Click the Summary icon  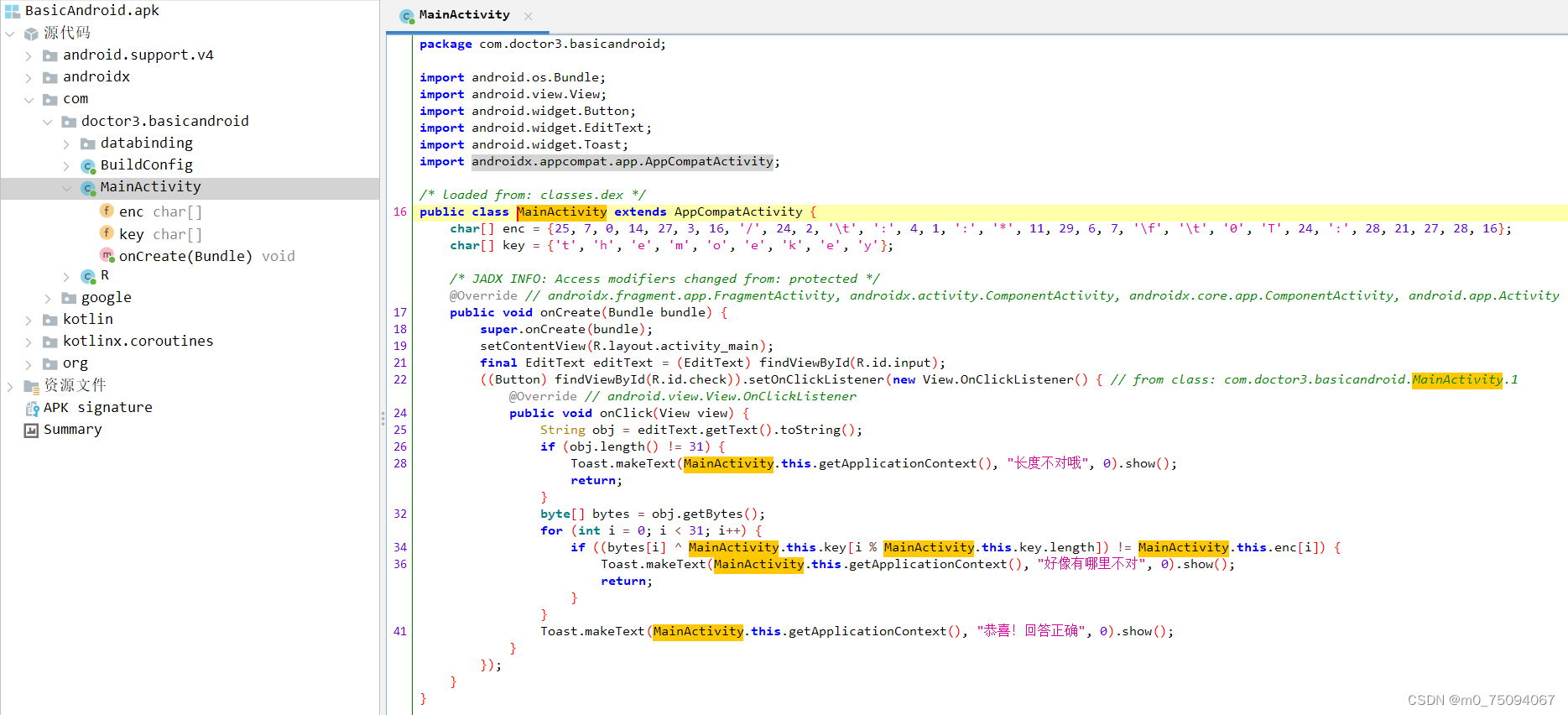31,431
